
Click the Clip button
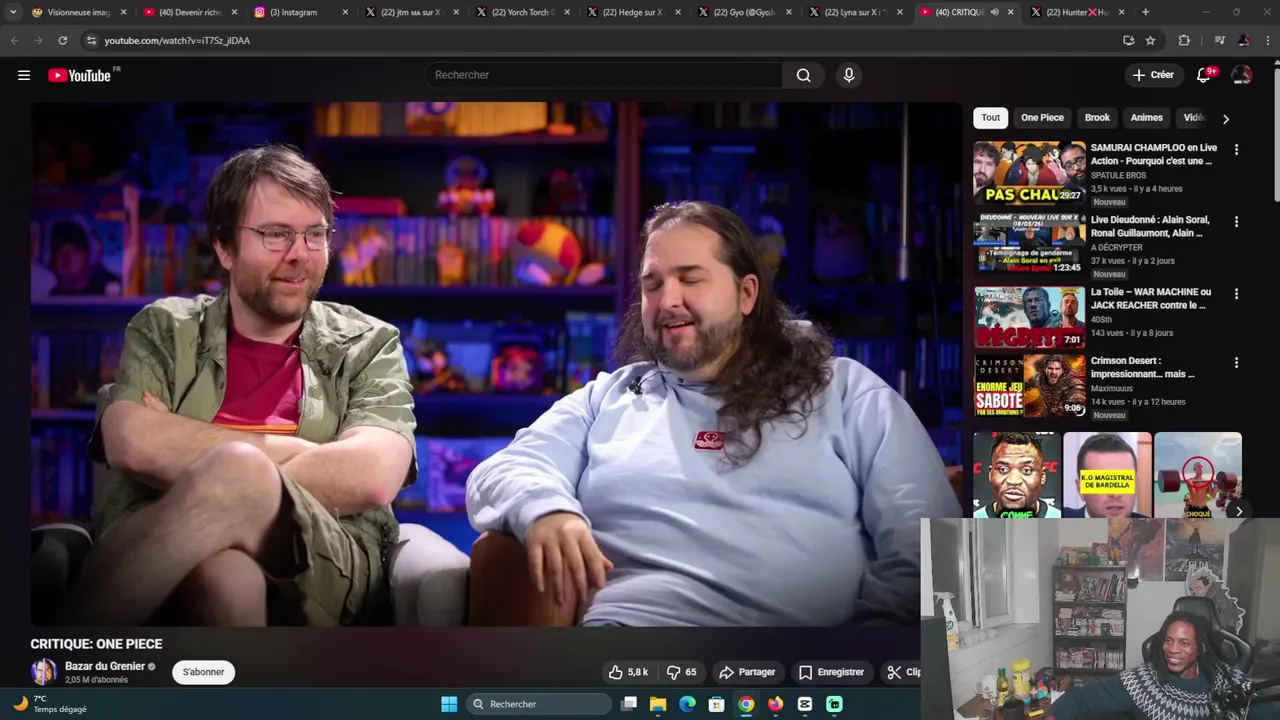(x=902, y=672)
